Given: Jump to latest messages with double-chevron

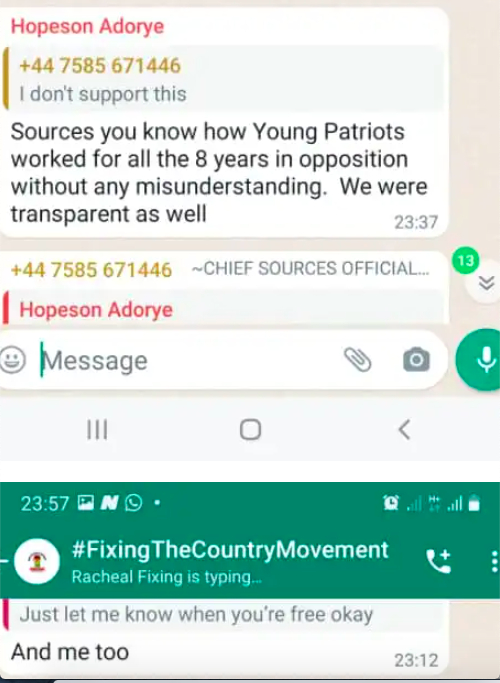Looking at the screenshot, I should point(486,283).
